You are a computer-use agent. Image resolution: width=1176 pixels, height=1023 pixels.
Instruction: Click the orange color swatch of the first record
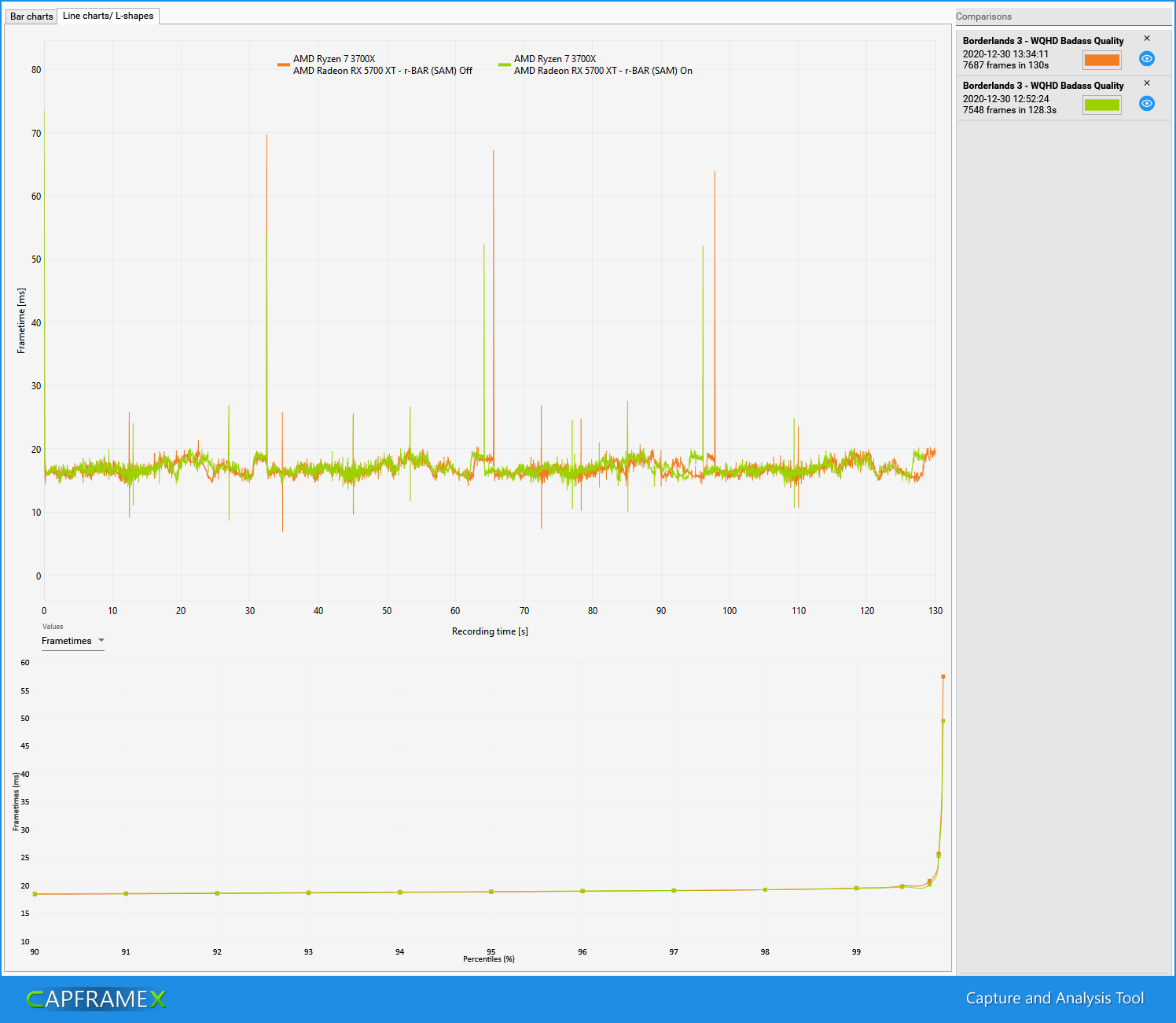(1101, 60)
